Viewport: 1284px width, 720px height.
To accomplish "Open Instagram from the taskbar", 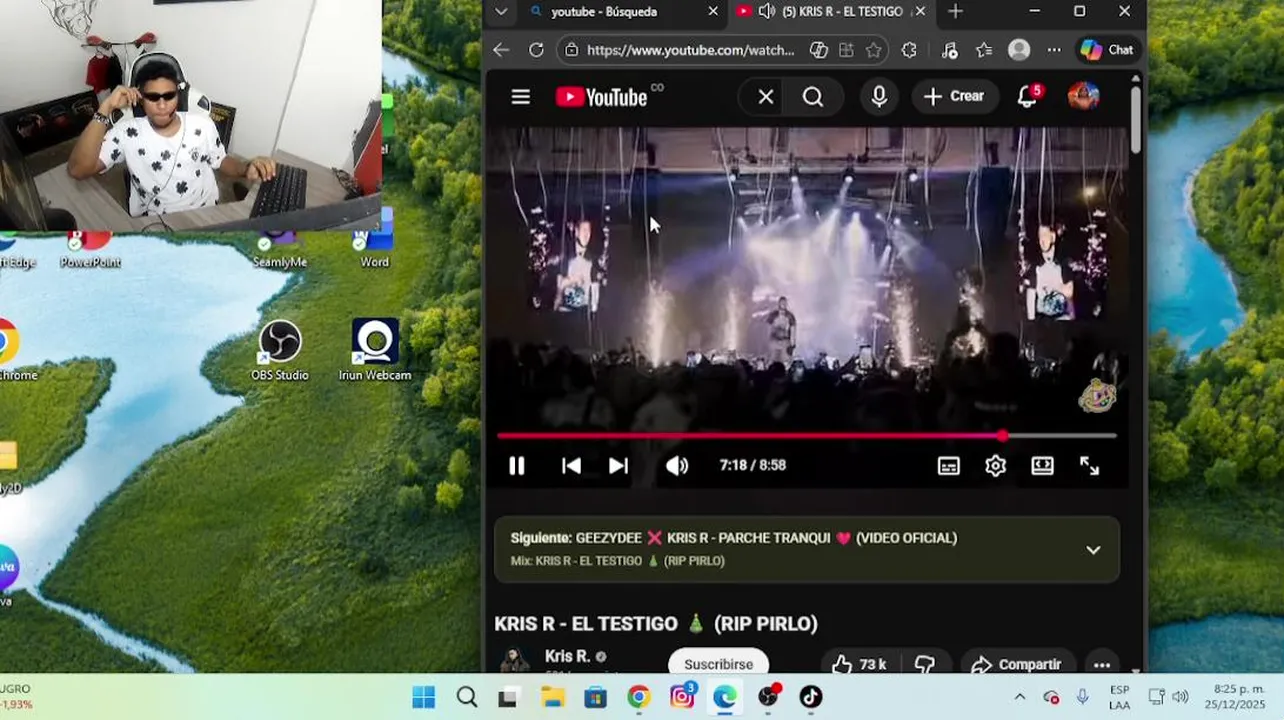I will (683, 697).
